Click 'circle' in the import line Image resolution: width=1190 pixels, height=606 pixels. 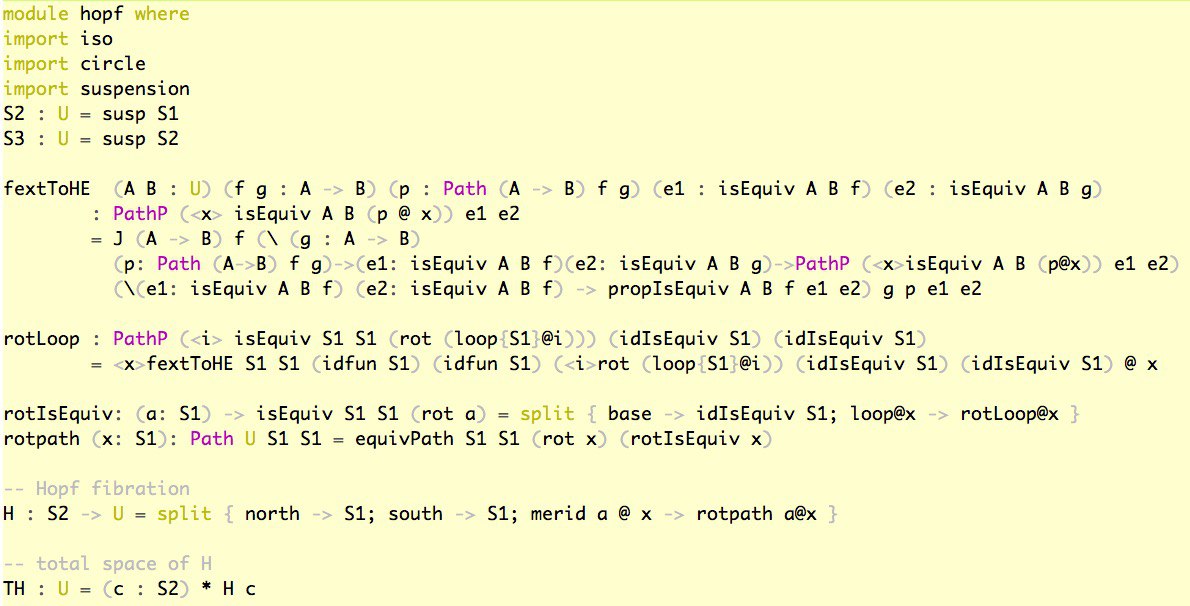pos(112,64)
